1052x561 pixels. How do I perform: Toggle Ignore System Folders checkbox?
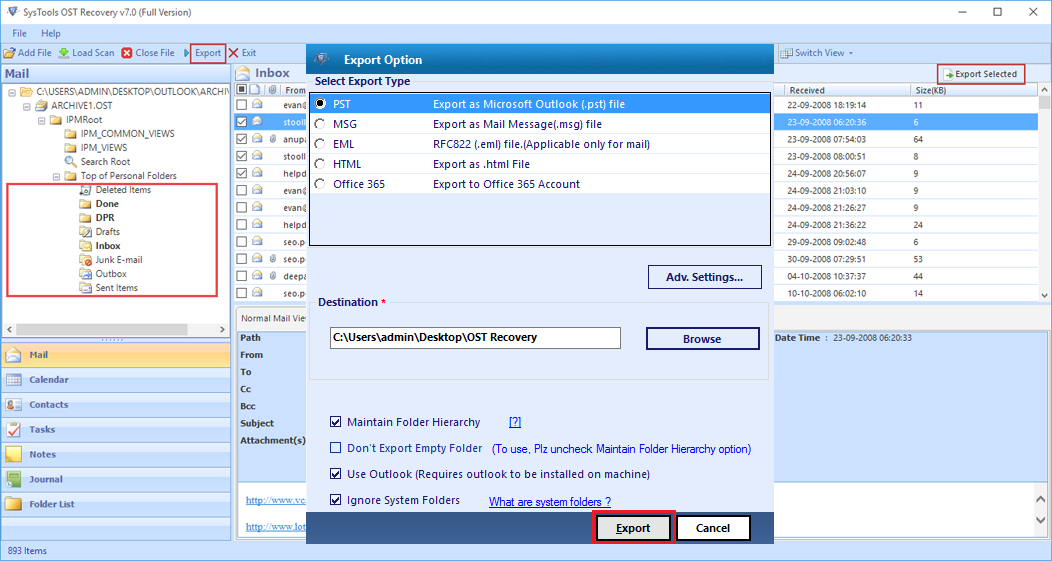[x=335, y=500]
